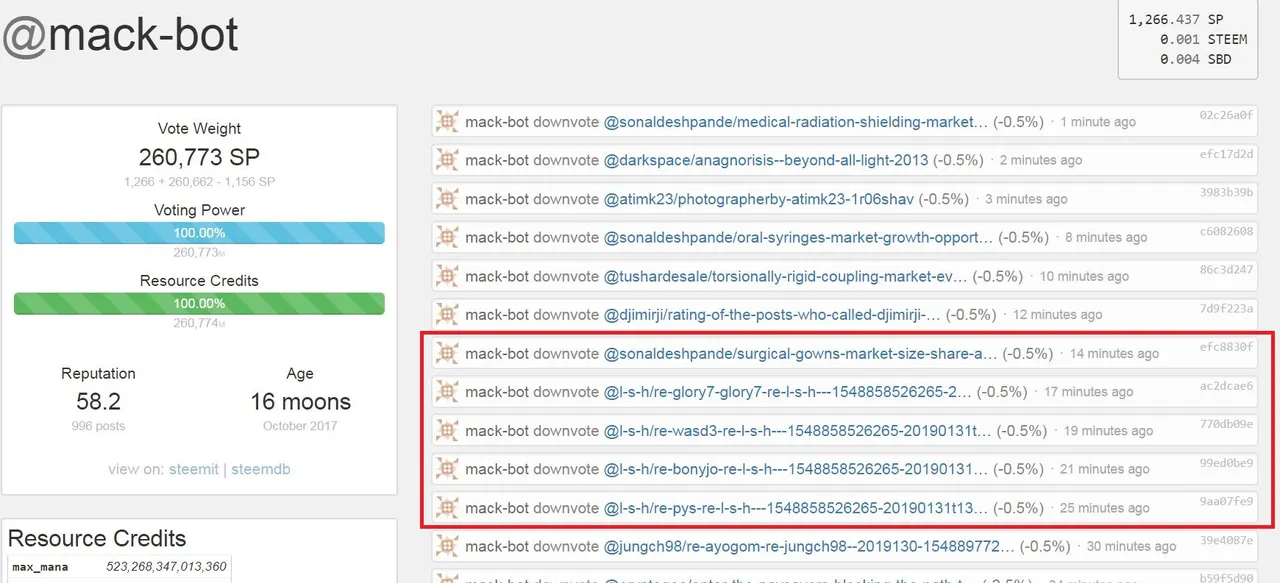This screenshot has width=1280, height=583.
Task: Click the 0.004 SBD balance
Action: coord(1195,60)
